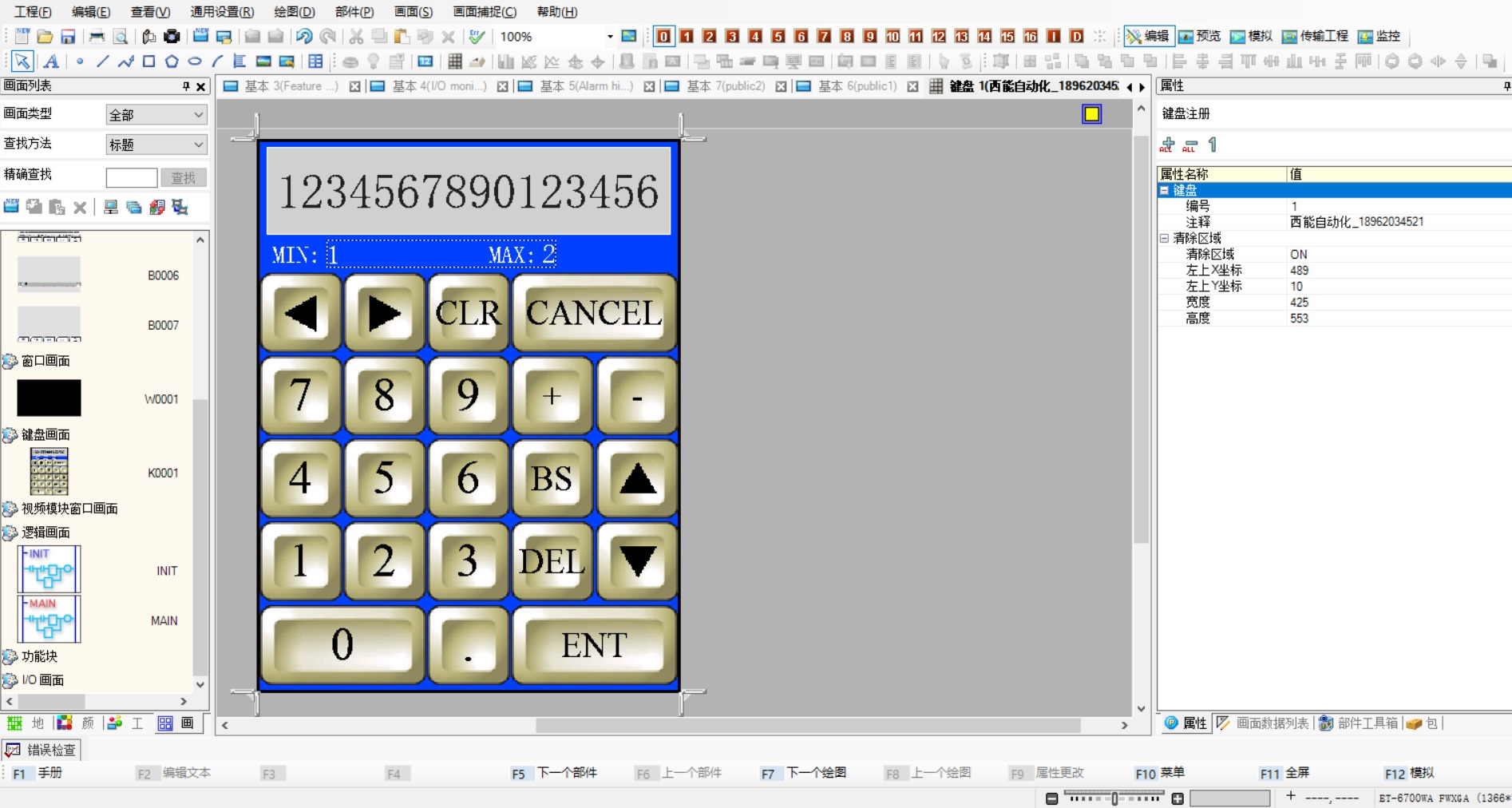This screenshot has height=808, width=1512.
Task: Click the yellow color square above the canvas
Action: (1091, 114)
